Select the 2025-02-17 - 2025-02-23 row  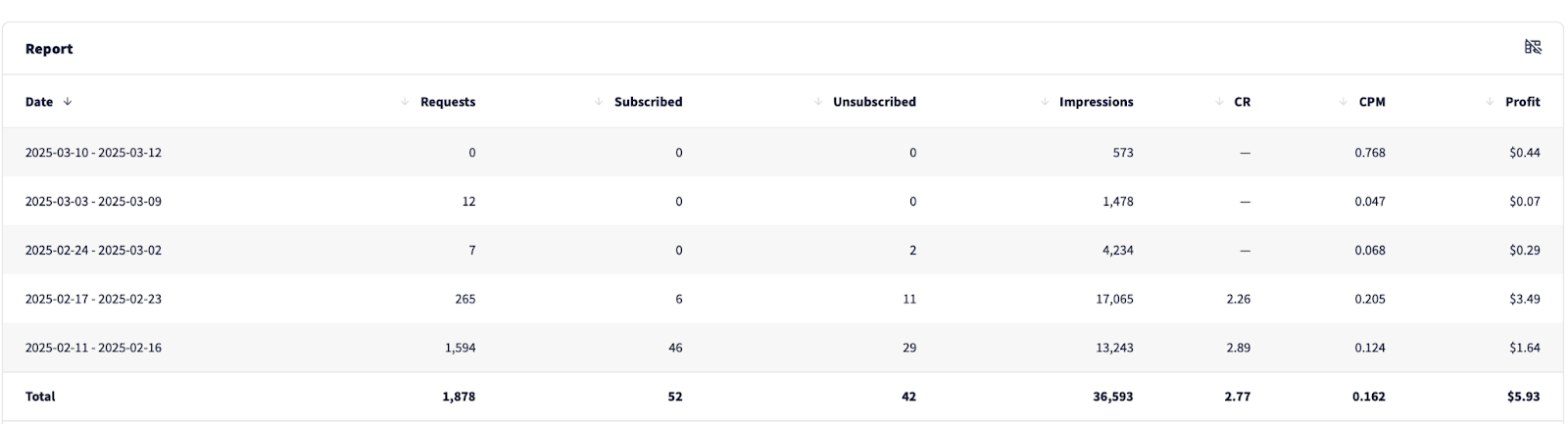pyautogui.click(x=93, y=300)
